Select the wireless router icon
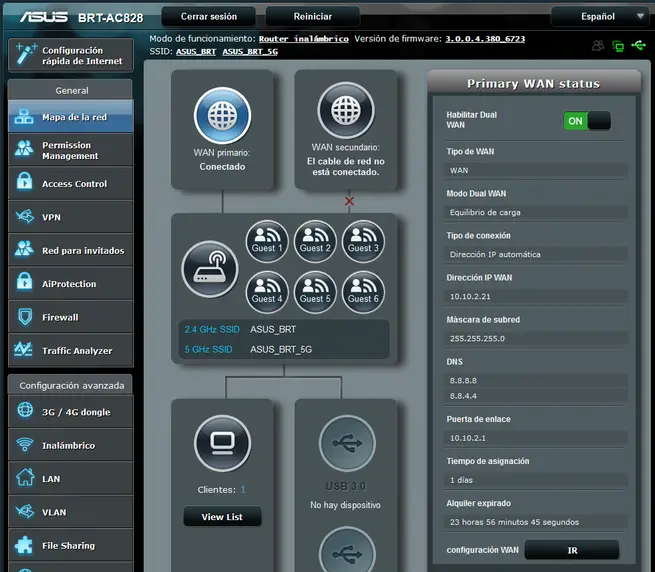The height and width of the screenshot is (572, 655). point(209,269)
